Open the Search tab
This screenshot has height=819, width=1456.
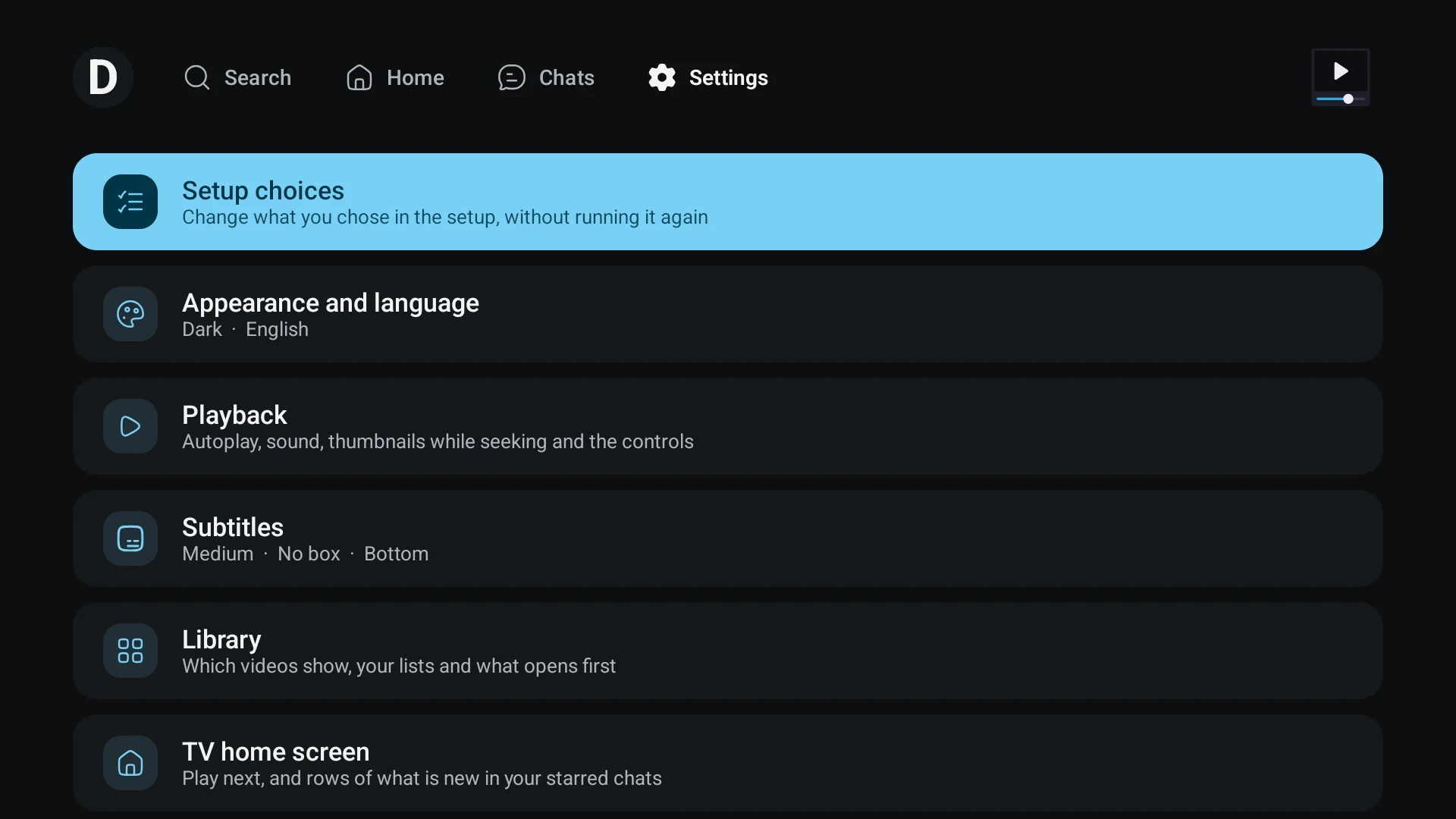click(x=237, y=77)
